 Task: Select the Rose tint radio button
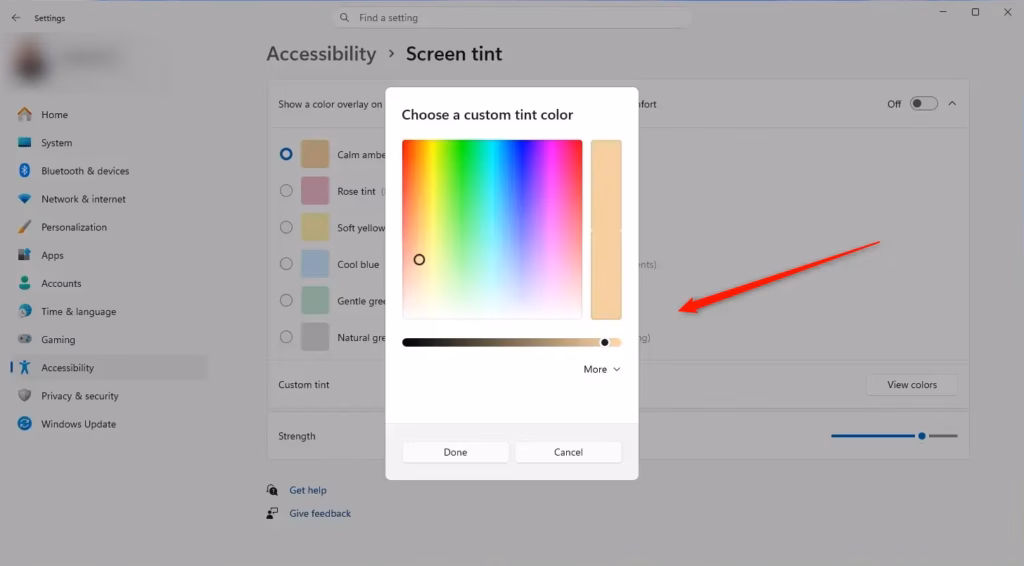tap(286, 191)
